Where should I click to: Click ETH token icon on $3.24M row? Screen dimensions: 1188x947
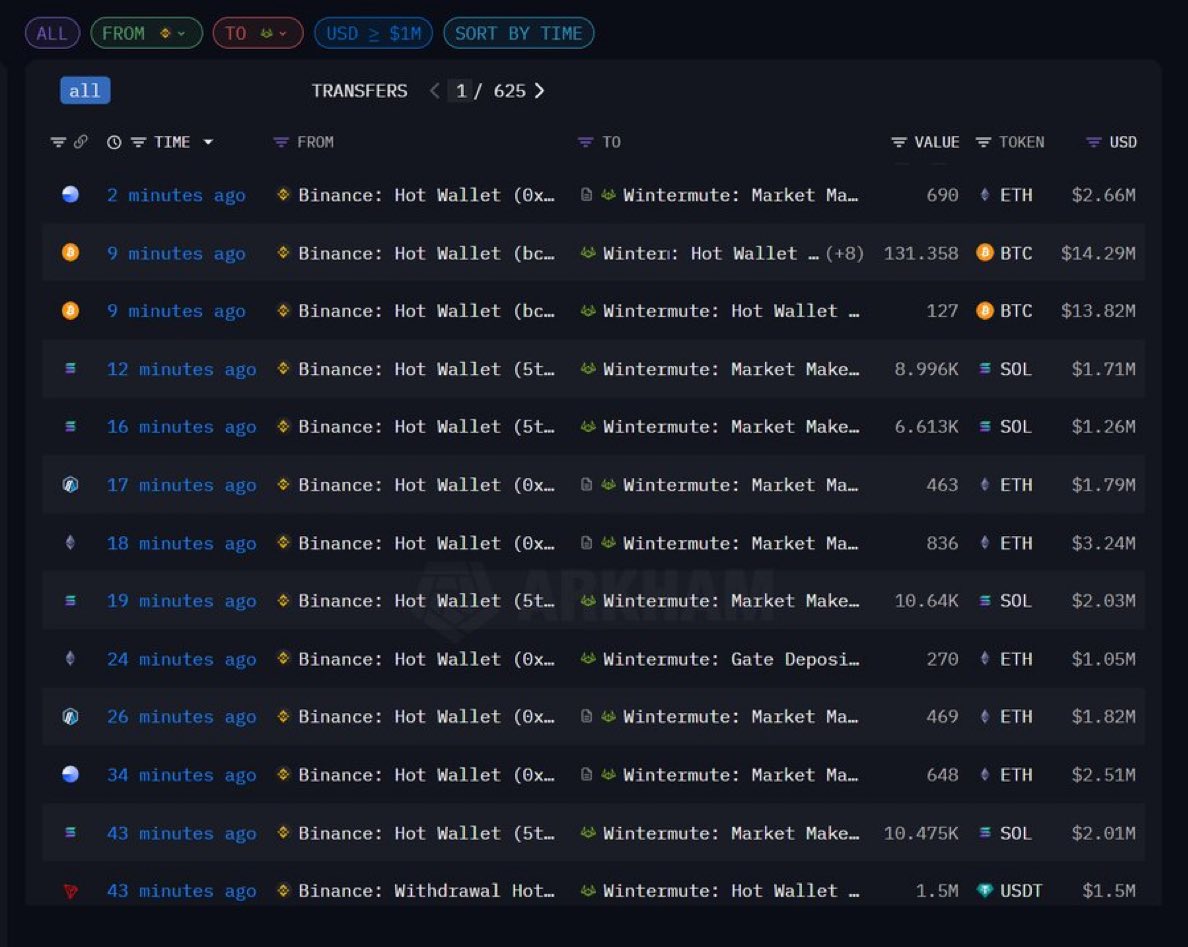(985, 542)
